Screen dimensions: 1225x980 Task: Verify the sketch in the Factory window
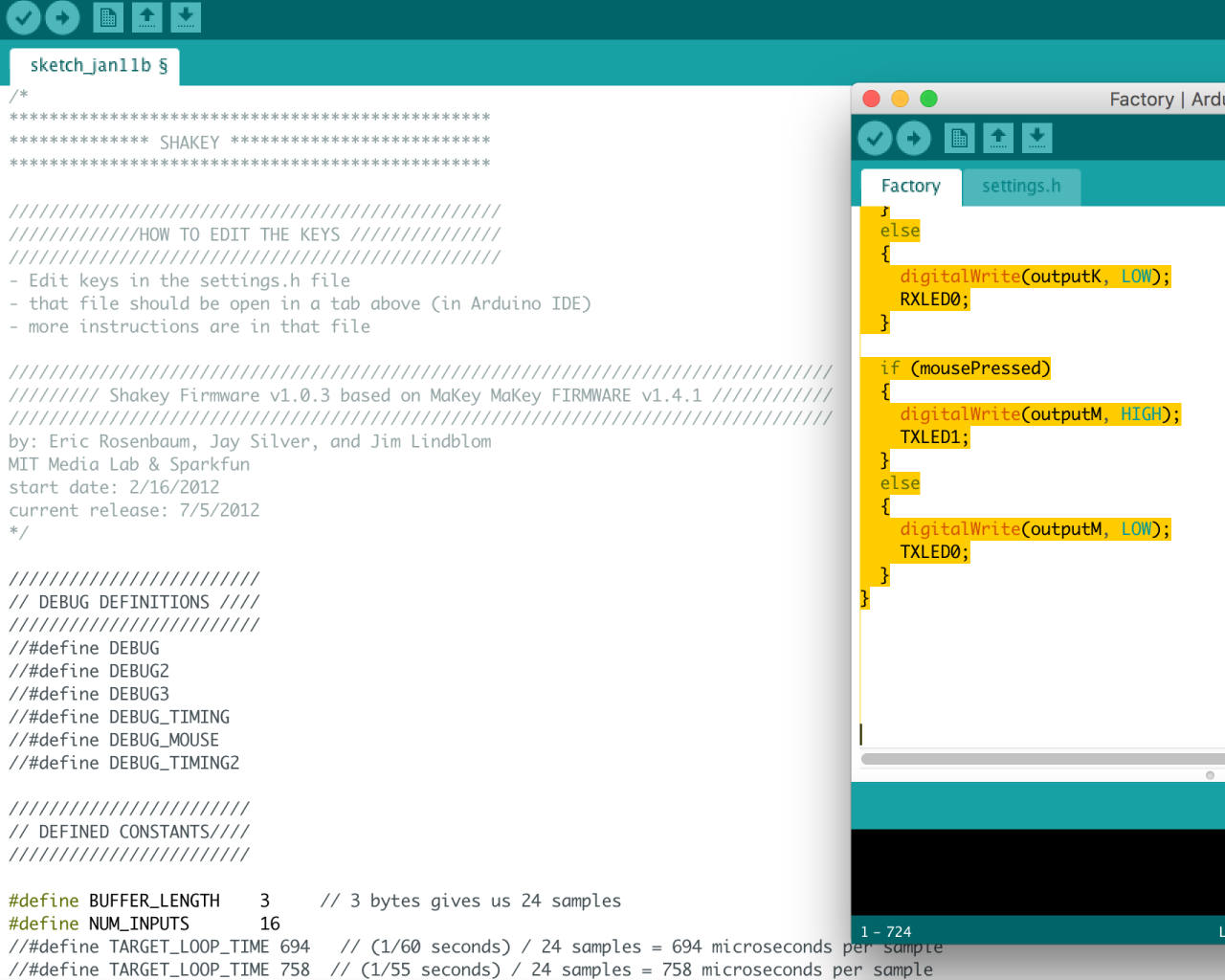(x=875, y=139)
